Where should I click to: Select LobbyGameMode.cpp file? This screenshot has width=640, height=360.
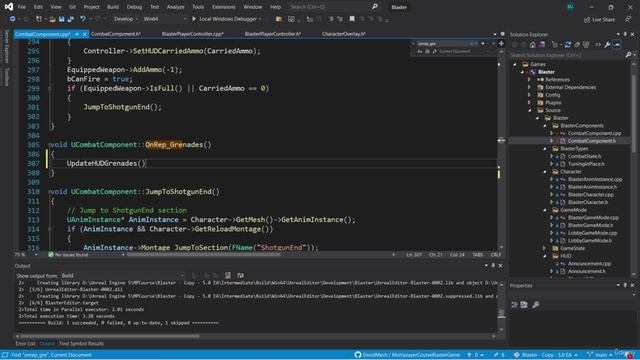pyautogui.click(x=592, y=233)
